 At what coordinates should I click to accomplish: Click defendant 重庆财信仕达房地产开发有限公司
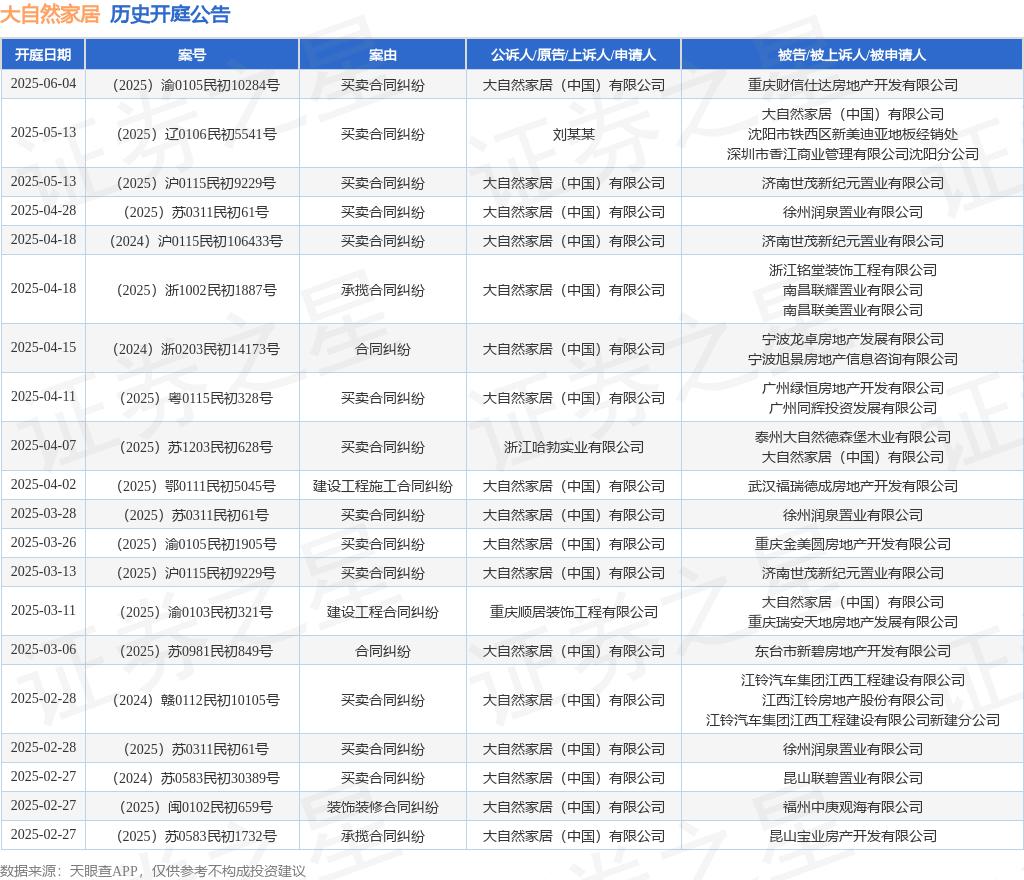click(852, 86)
